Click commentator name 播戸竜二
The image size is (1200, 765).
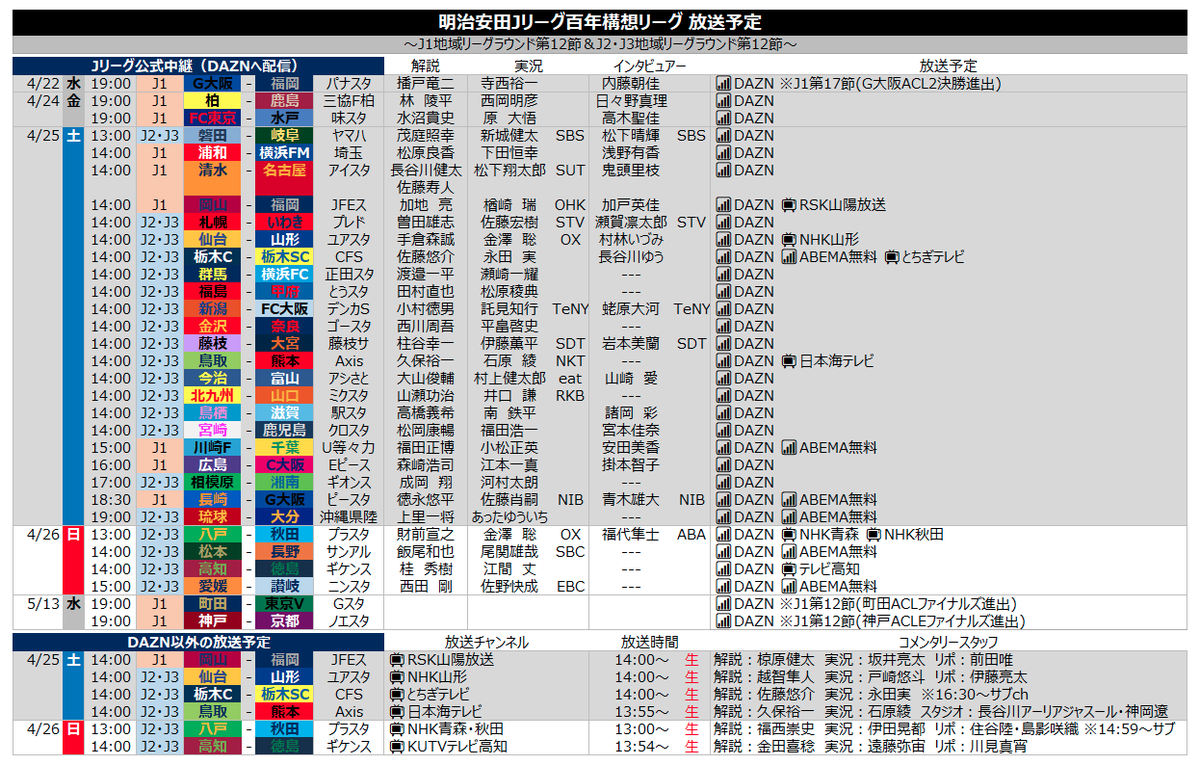pyautogui.click(x=426, y=84)
